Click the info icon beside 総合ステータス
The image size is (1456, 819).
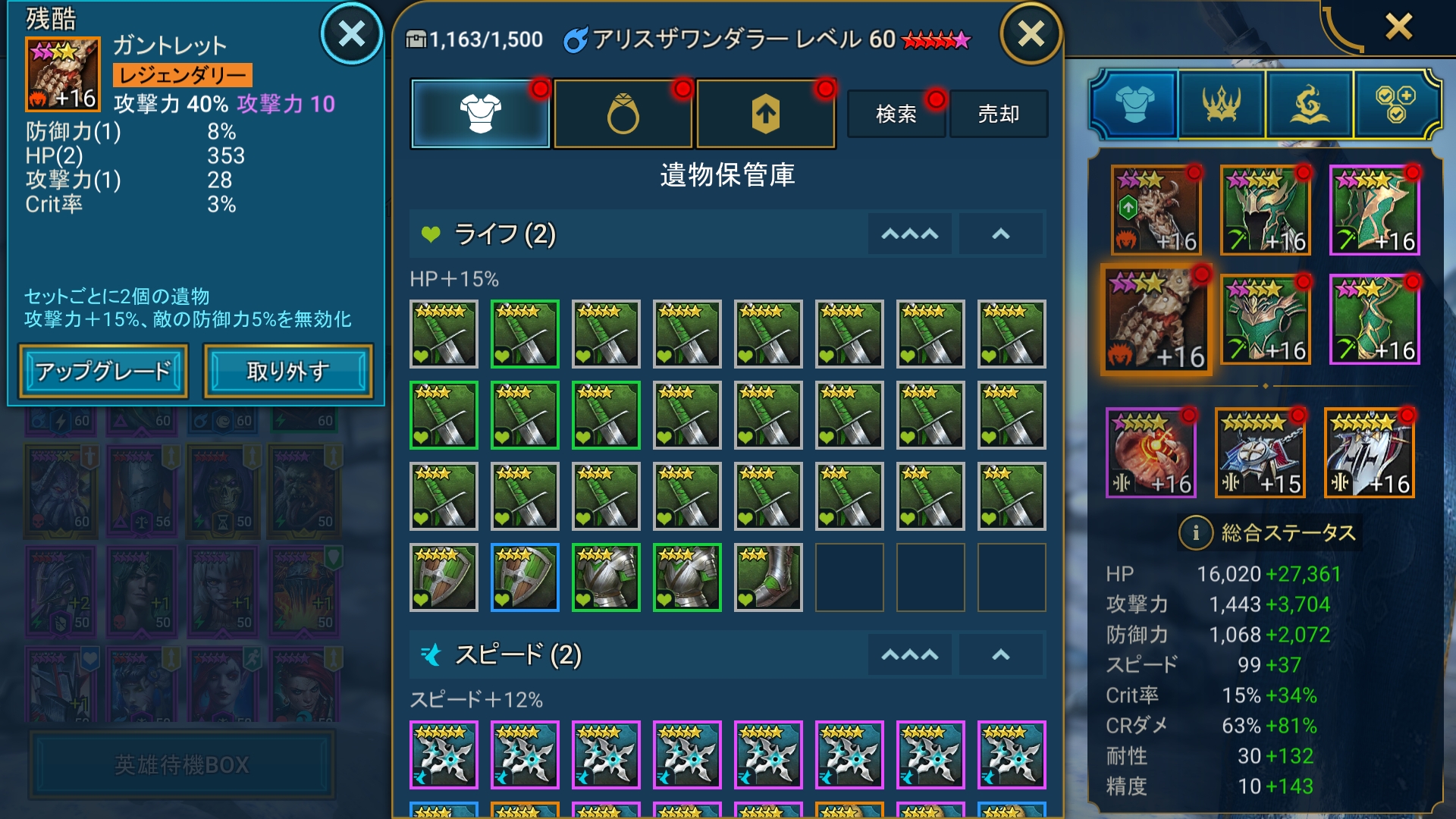tap(1196, 532)
